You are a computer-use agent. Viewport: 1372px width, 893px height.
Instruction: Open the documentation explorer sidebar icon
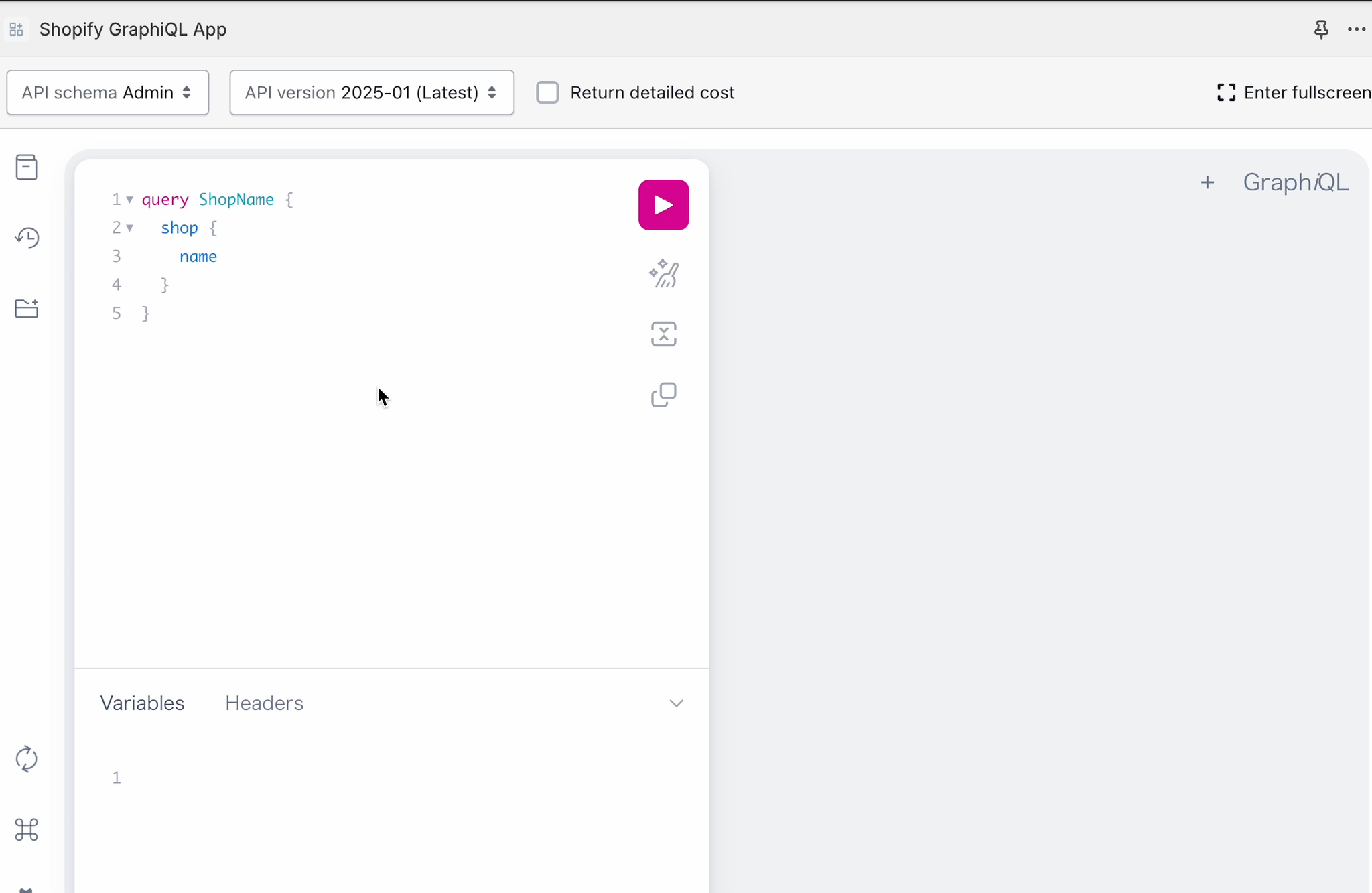coord(27,167)
